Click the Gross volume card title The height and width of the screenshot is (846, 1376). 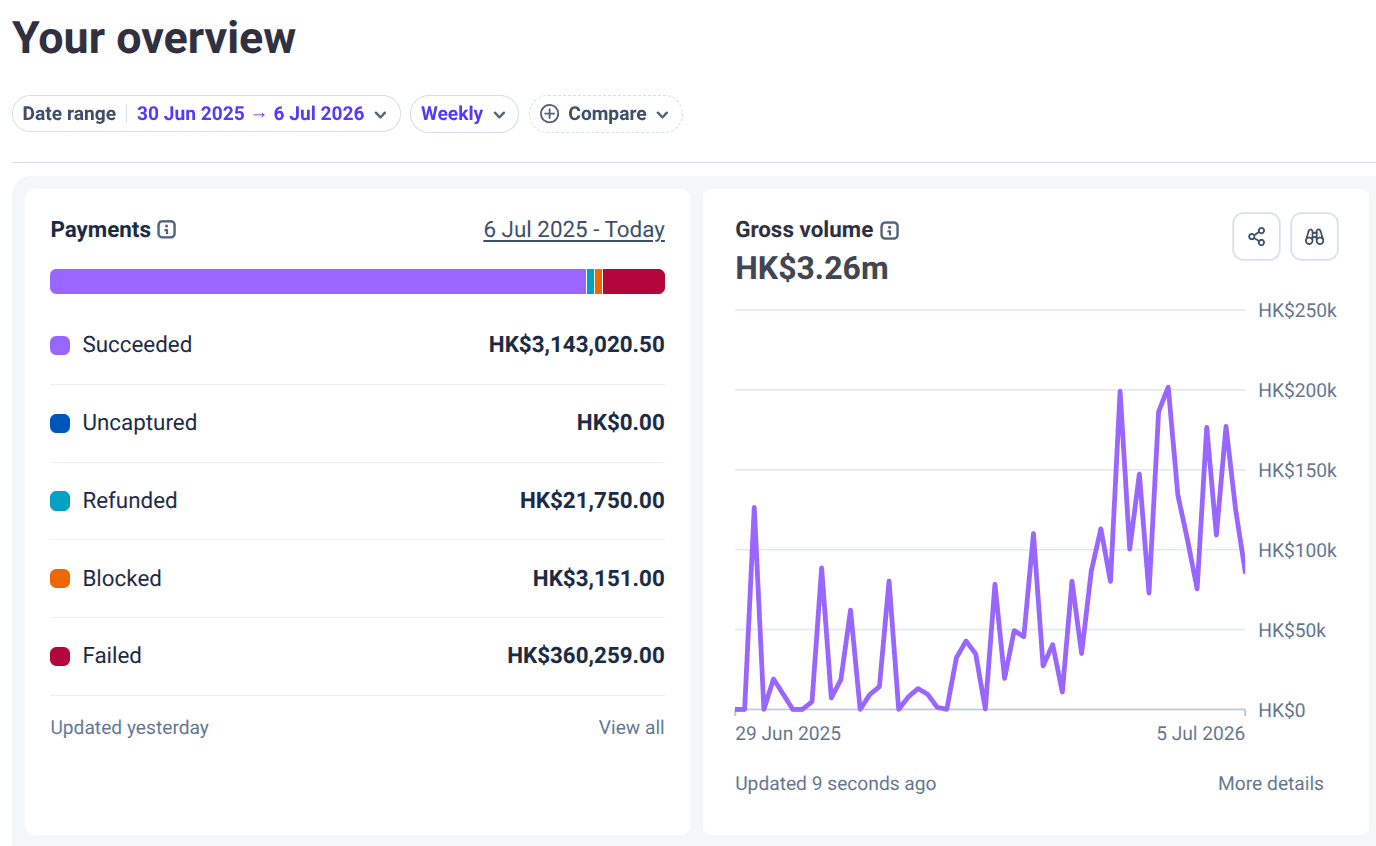(805, 230)
